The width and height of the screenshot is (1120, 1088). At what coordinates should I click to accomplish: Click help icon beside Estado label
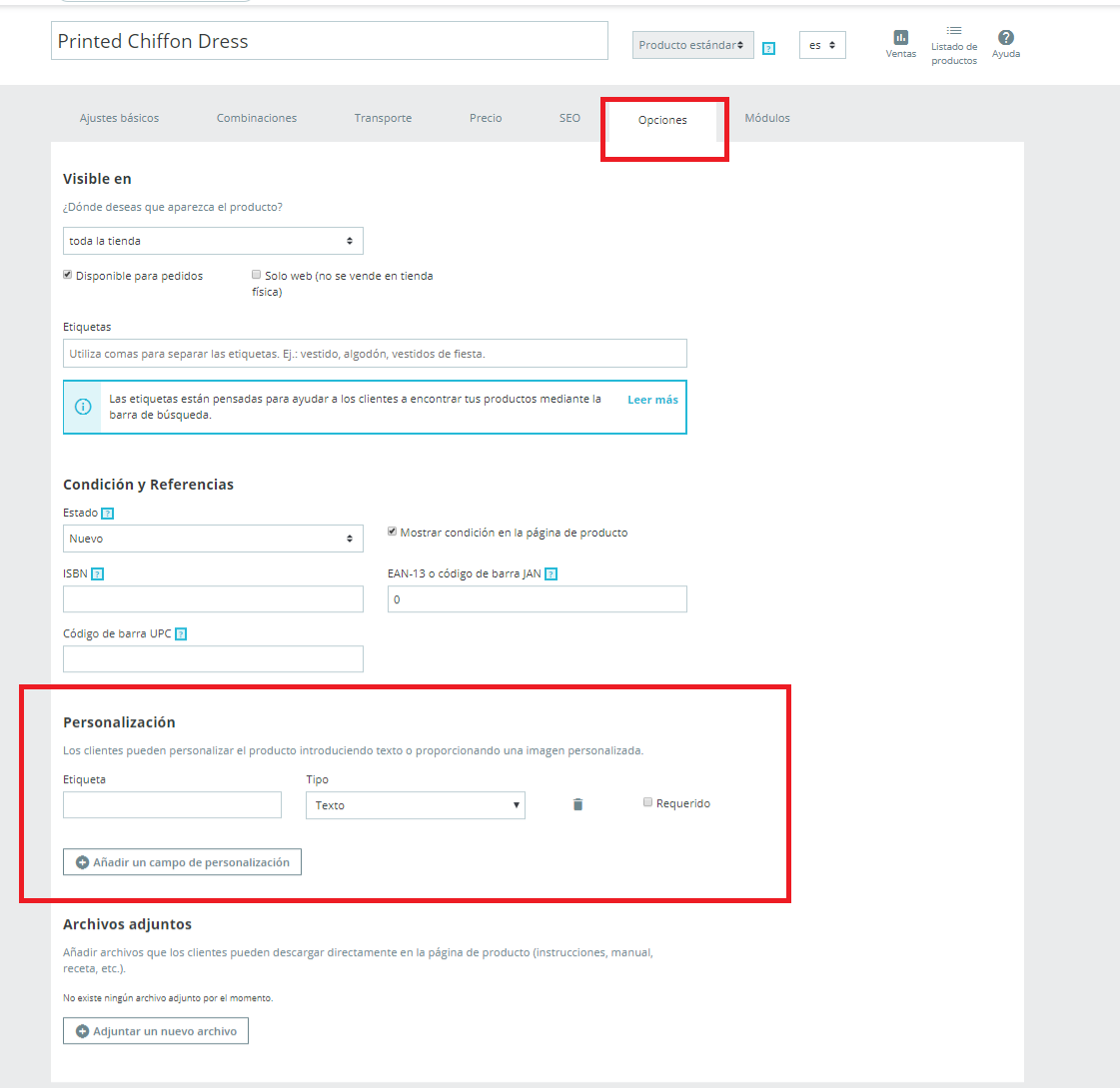tap(107, 514)
